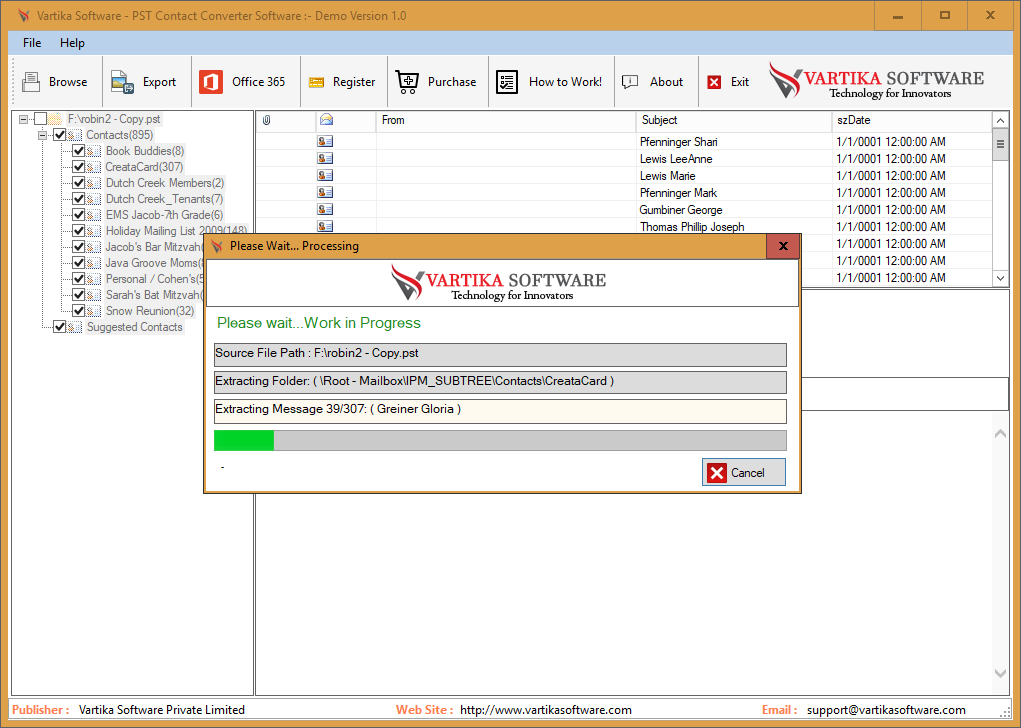Click the Vartika Software toolbar logo
This screenshot has height=728, width=1021.
click(x=876, y=81)
